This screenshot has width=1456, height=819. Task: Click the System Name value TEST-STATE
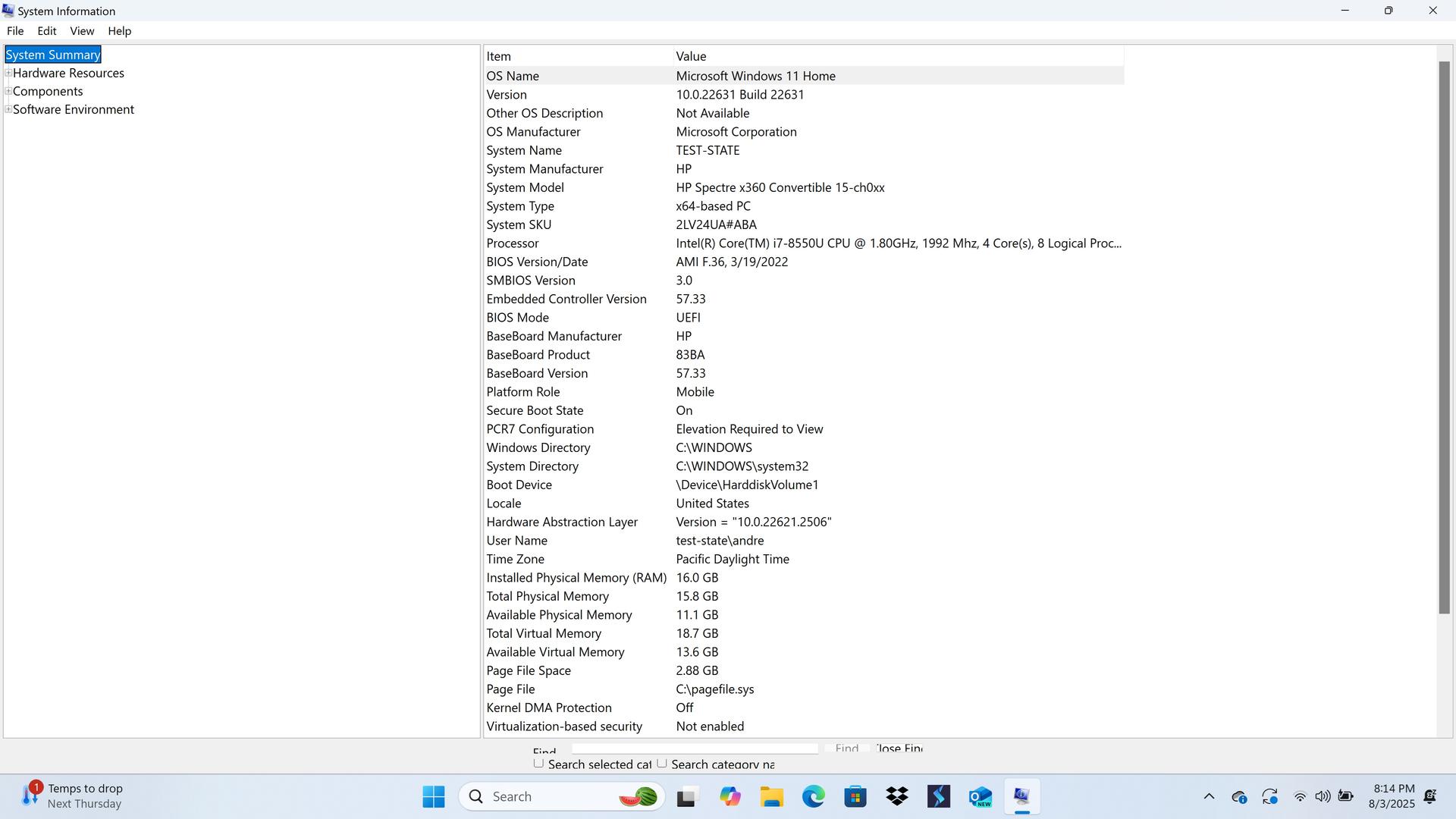click(x=708, y=150)
